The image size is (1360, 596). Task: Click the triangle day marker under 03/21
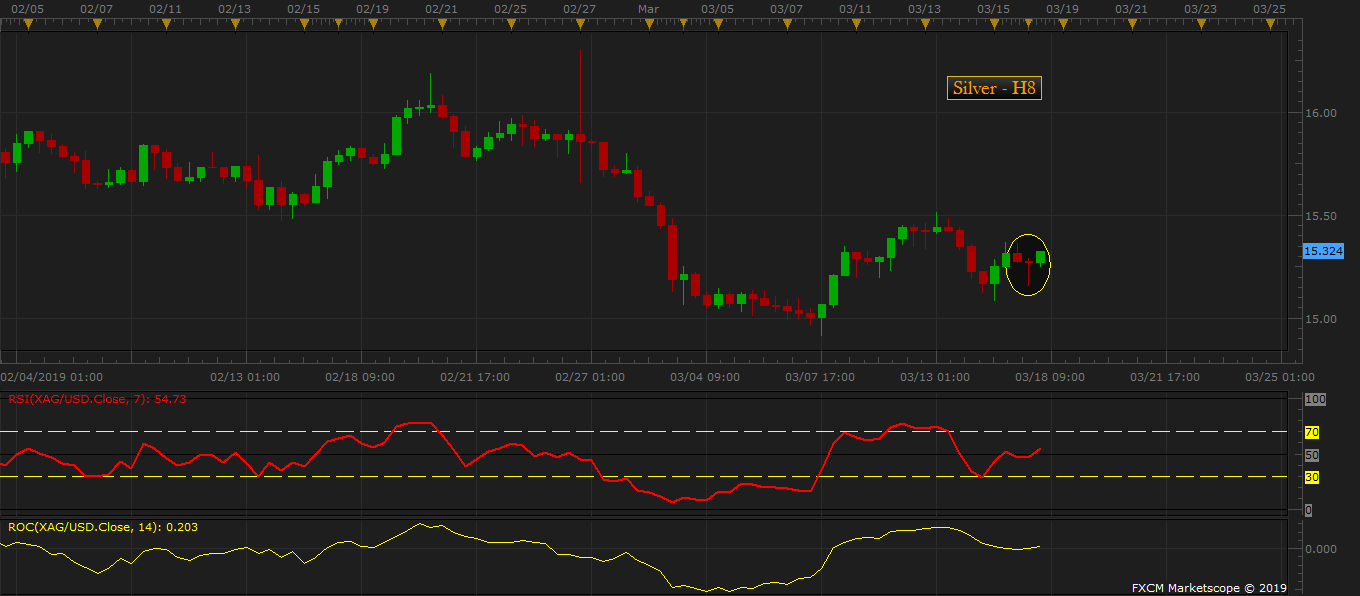click(1131, 25)
